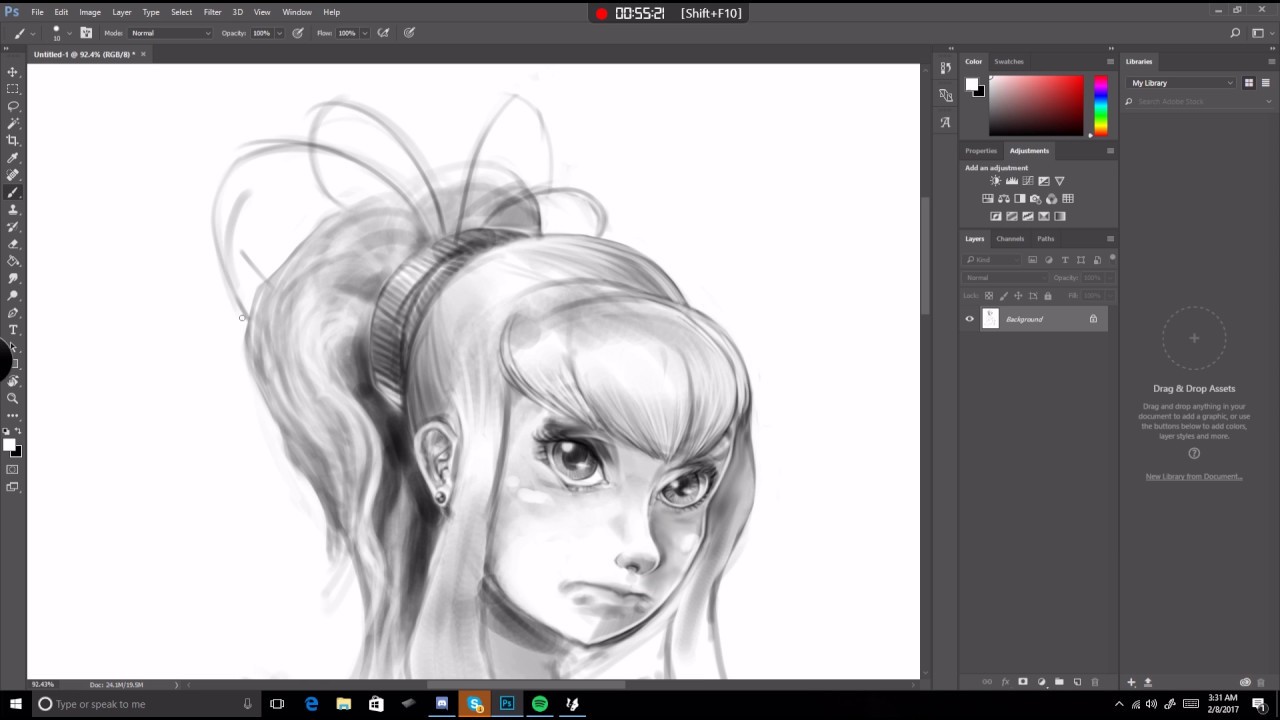Toggle pressure for opacity
Viewport: 1280px width, 720px height.
(298, 33)
